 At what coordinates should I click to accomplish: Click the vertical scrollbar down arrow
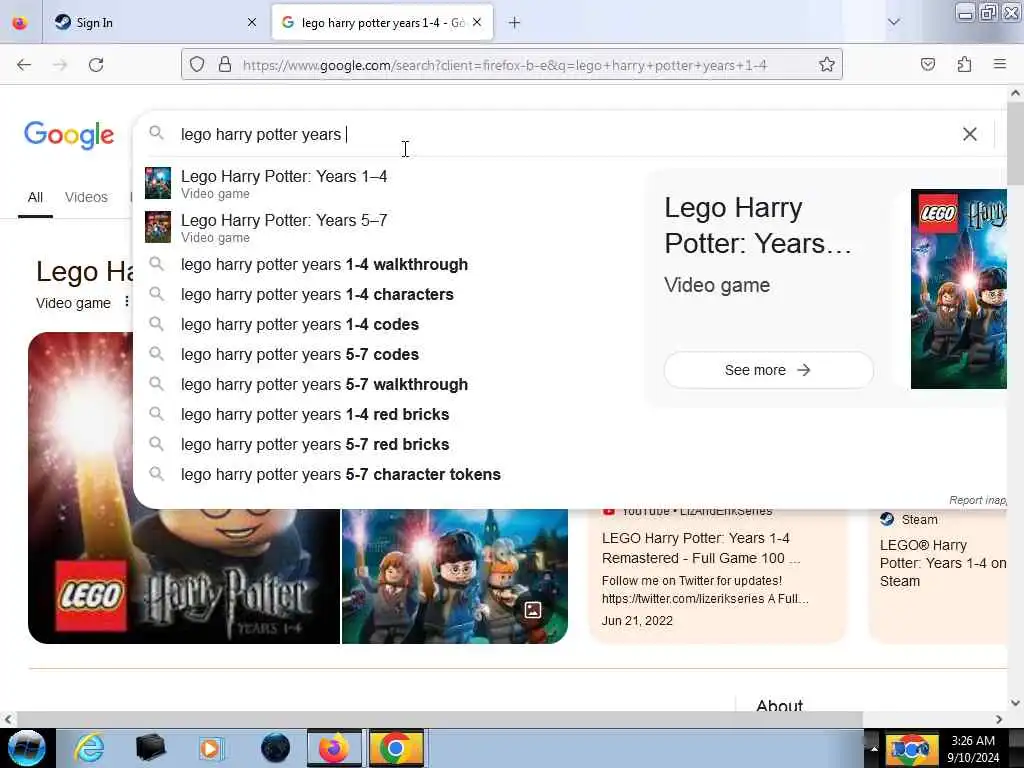click(x=1015, y=703)
